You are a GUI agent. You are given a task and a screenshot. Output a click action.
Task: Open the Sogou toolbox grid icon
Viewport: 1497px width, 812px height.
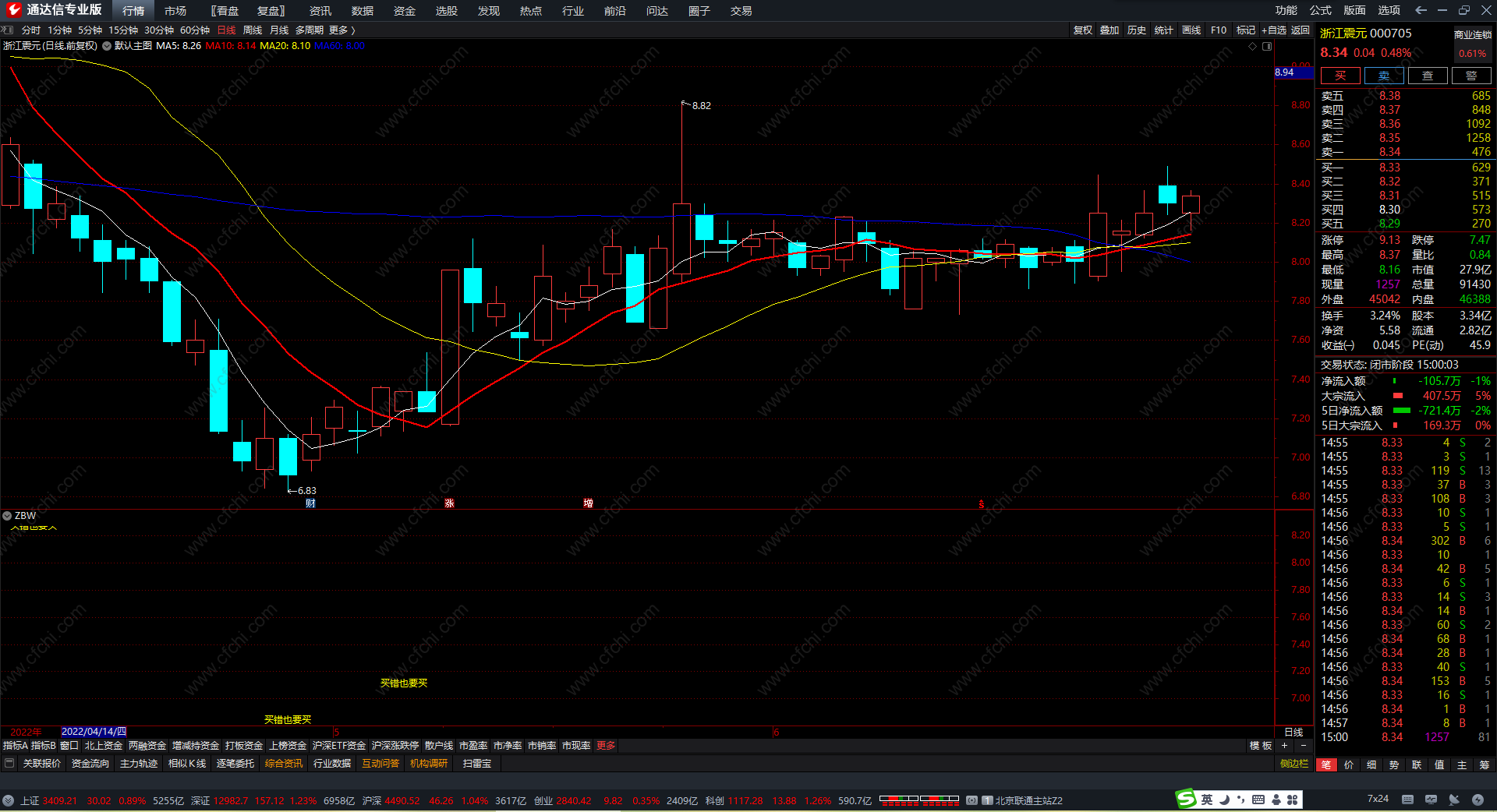click(1292, 800)
